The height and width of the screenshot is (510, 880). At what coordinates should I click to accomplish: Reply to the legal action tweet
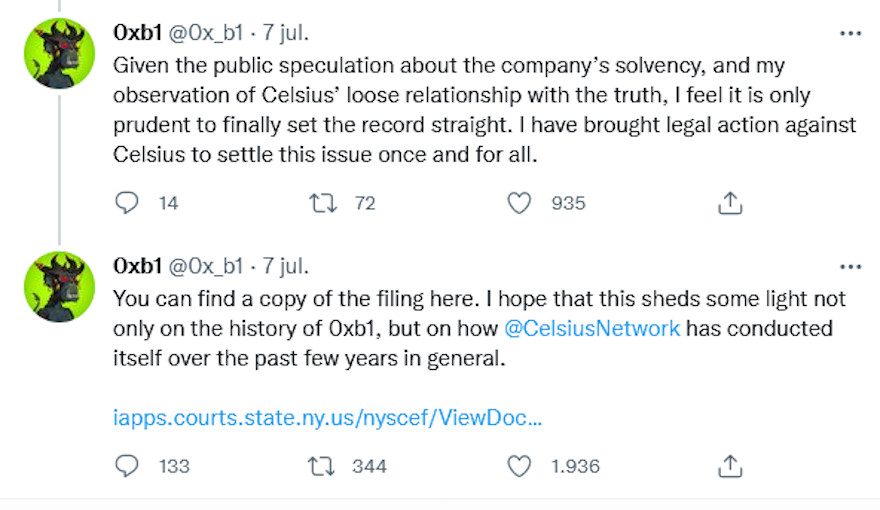(x=127, y=203)
